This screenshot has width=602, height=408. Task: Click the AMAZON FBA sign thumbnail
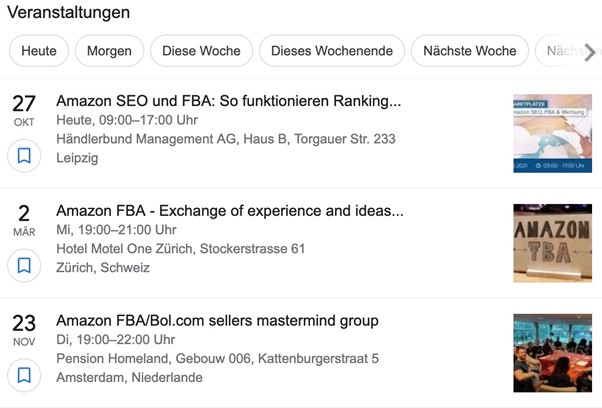(551, 243)
